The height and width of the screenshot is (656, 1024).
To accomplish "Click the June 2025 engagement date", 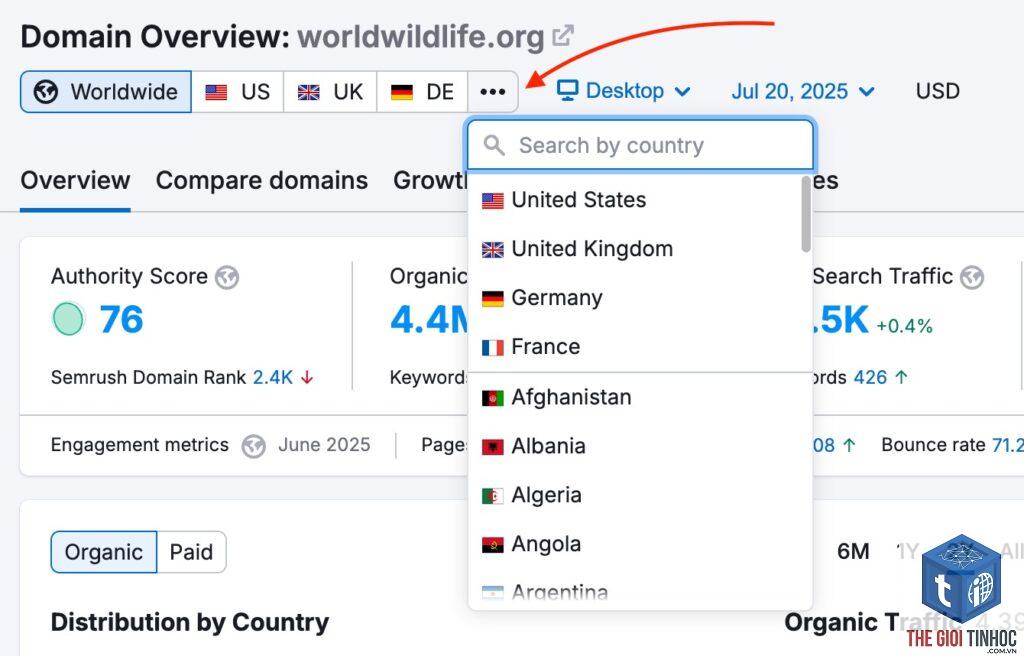I will coord(324,445).
